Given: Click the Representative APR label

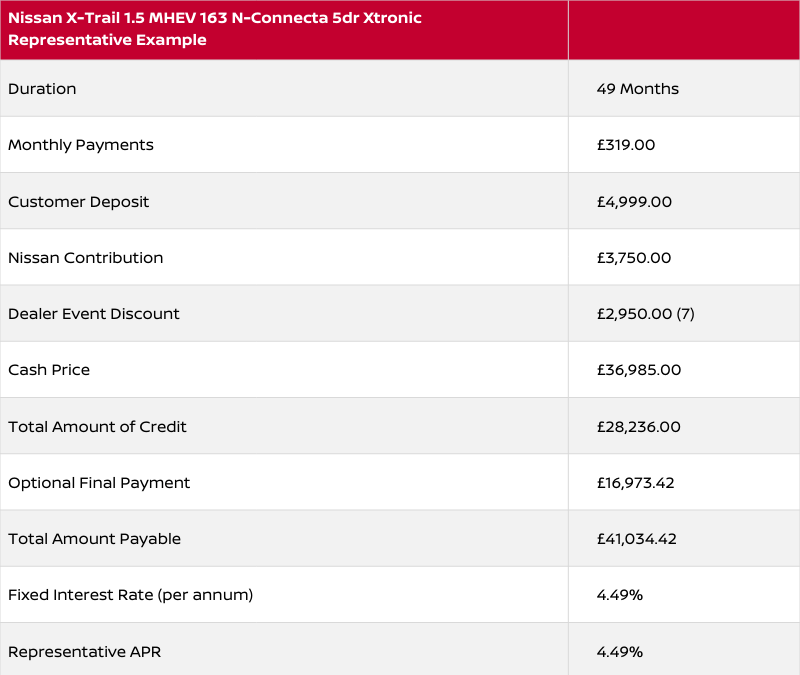Looking at the screenshot, I should [x=84, y=652].
